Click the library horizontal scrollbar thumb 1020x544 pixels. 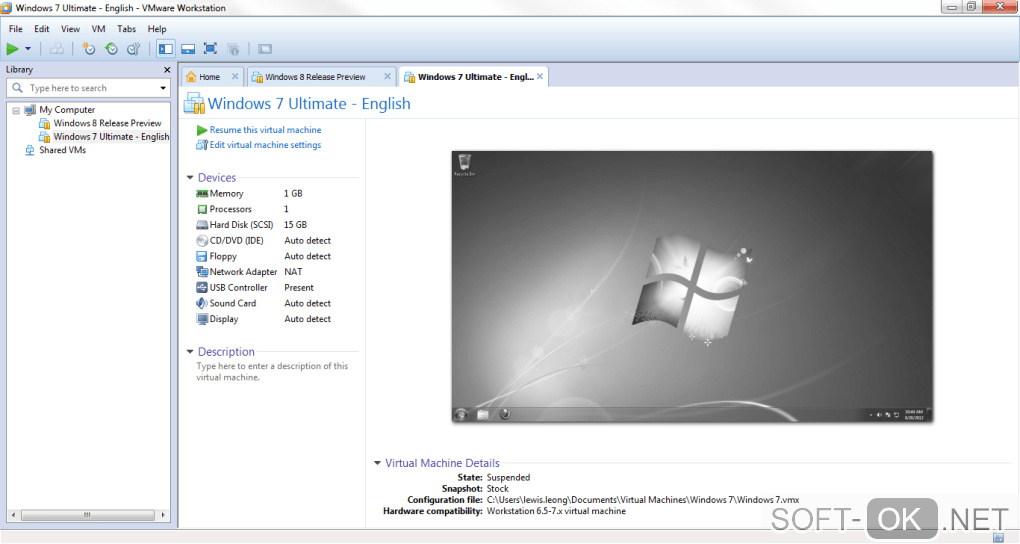[87, 515]
